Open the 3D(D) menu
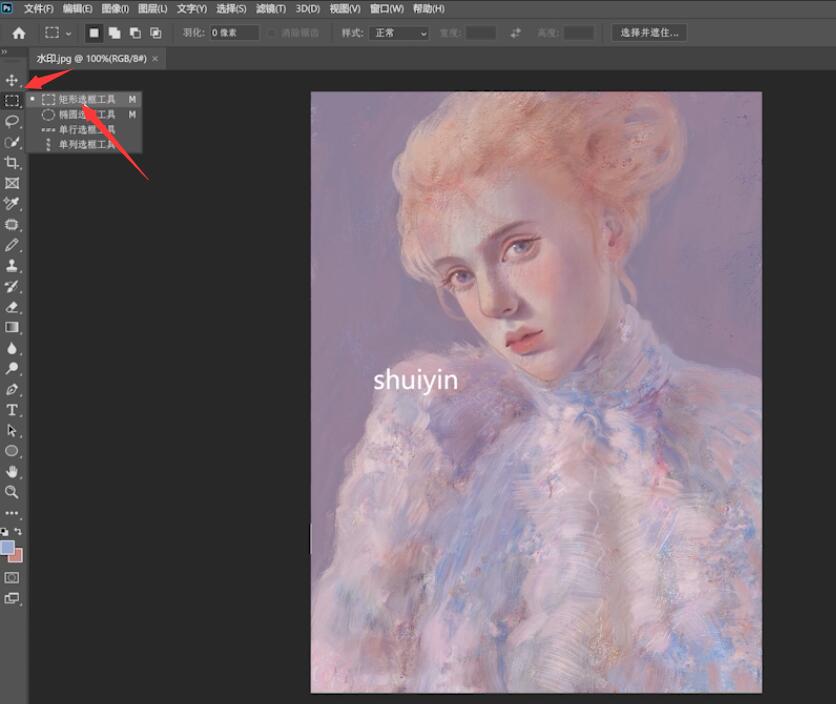 [308, 9]
